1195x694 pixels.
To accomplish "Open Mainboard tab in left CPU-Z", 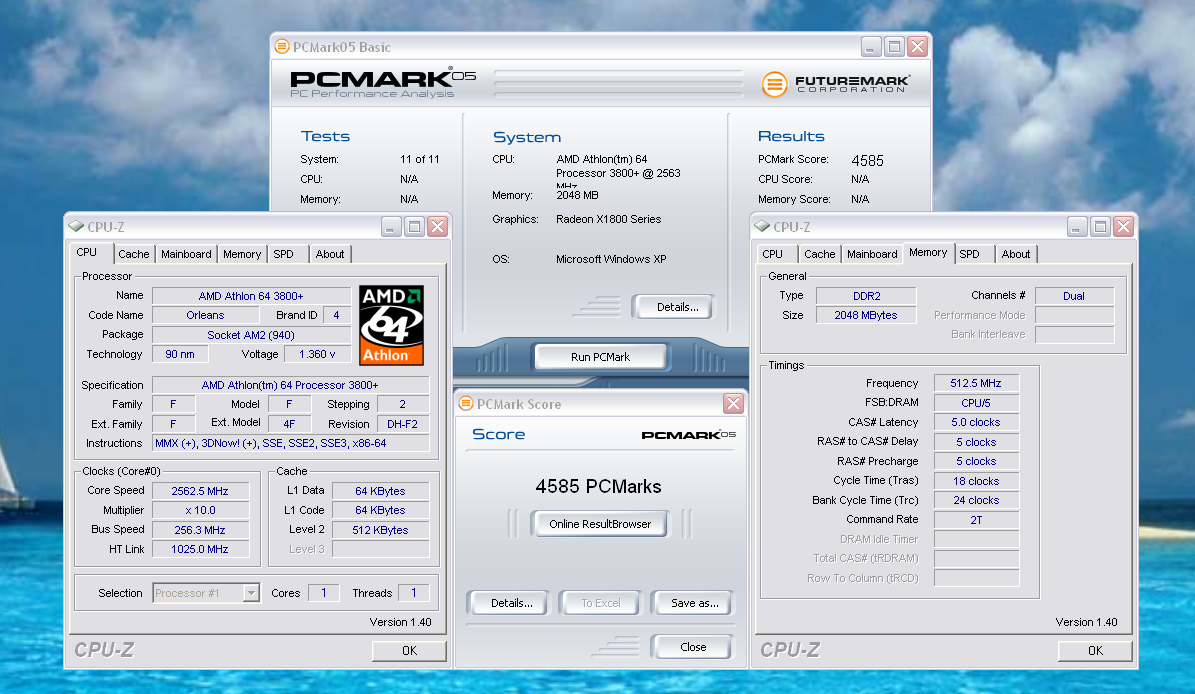I will [186, 254].
